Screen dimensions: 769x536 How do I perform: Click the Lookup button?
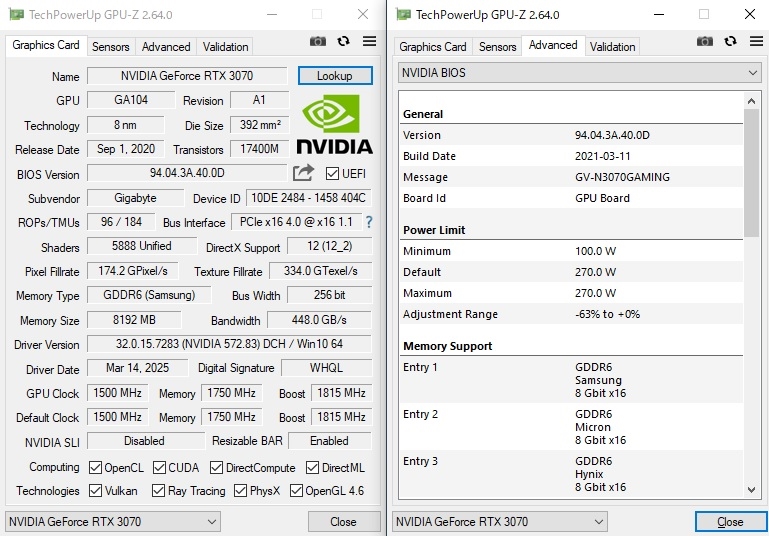[335, 76]
